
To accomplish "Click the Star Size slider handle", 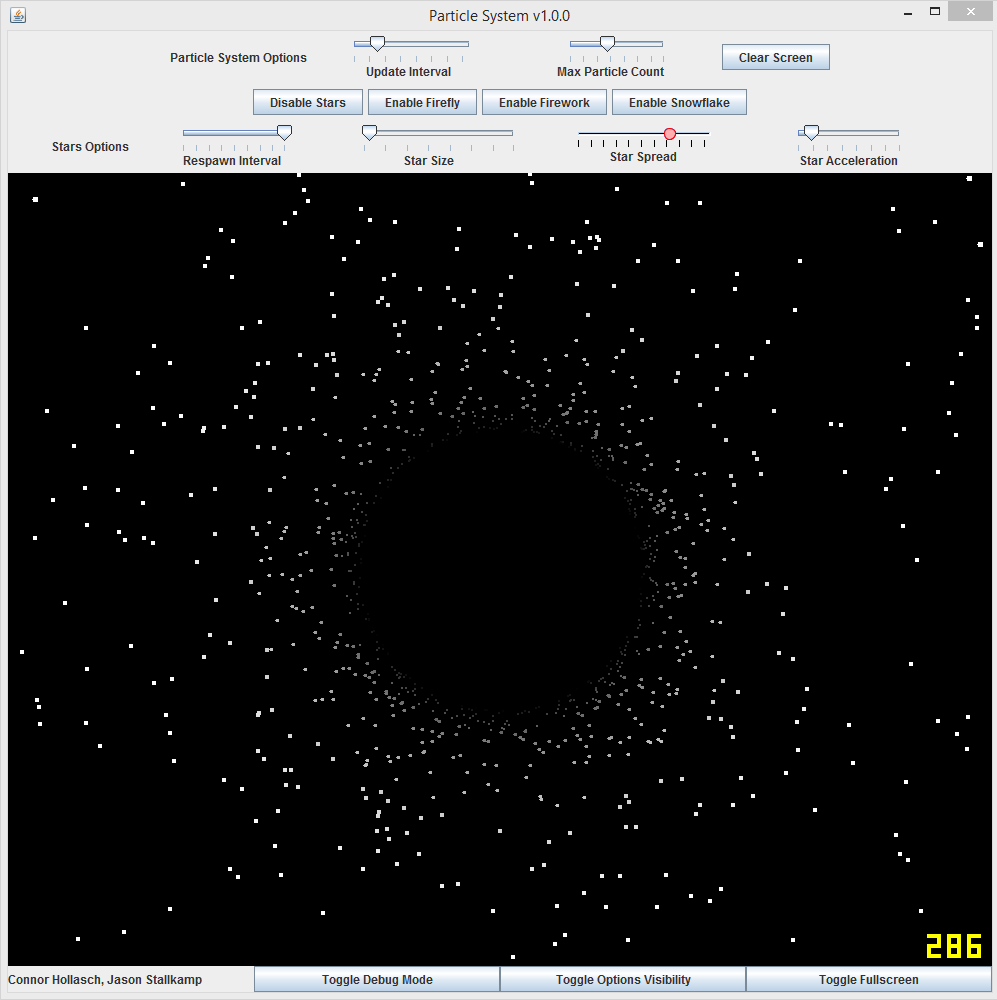I will (369, 133).
